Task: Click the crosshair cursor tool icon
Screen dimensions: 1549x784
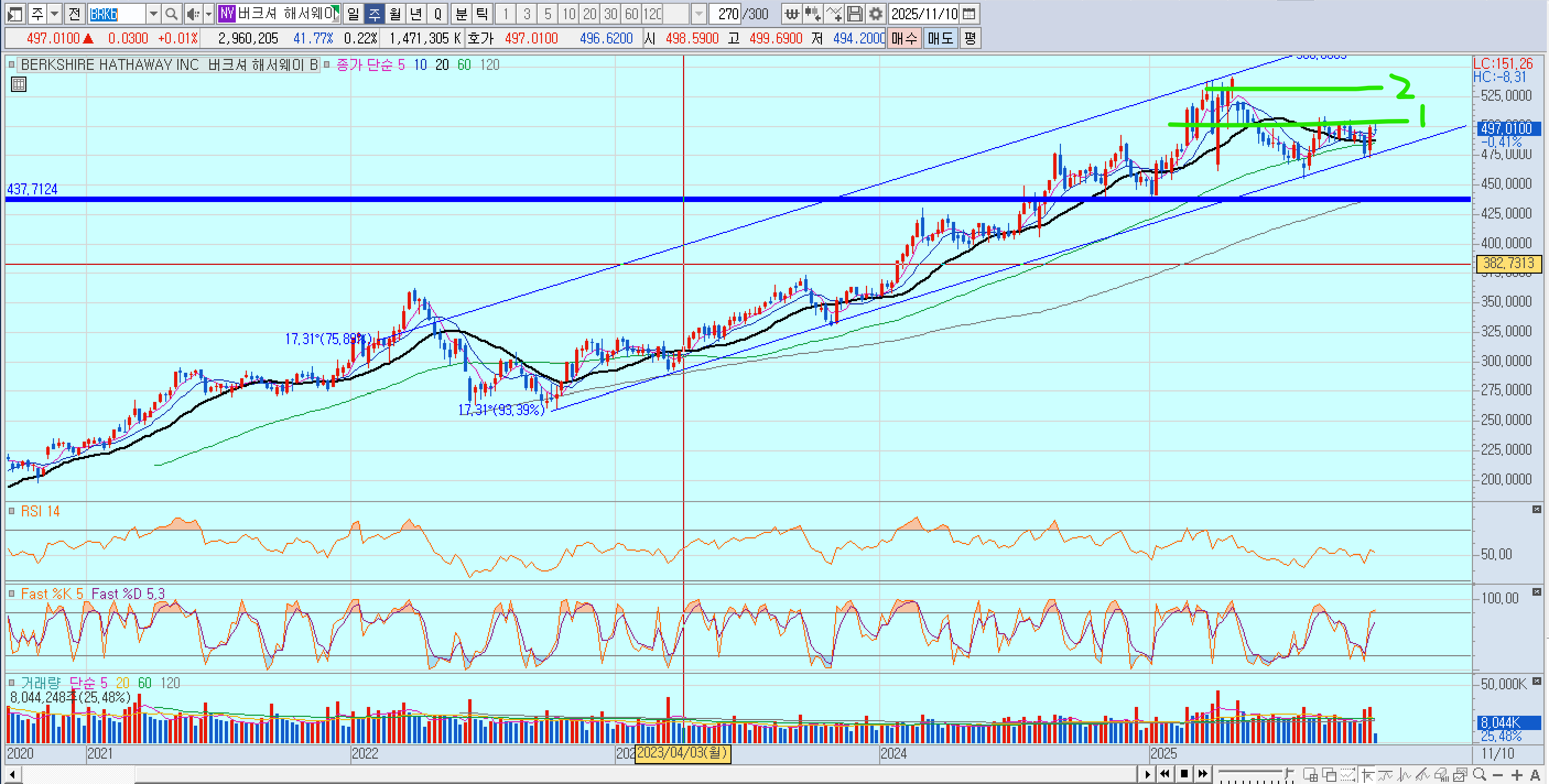Action: pyautogui.click(x=1367, y=775)
